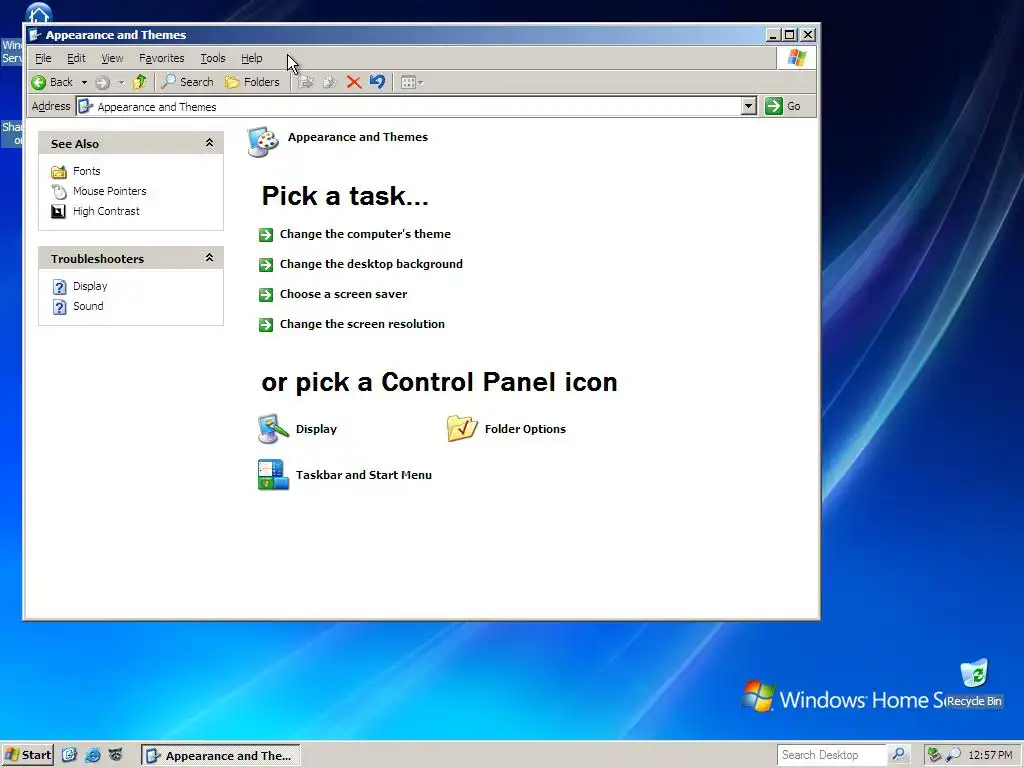The height and width of the screenshot is (768, 1024).
Task: Launch Internet Explorer from quick launch
Action: (x=93, y=755)
